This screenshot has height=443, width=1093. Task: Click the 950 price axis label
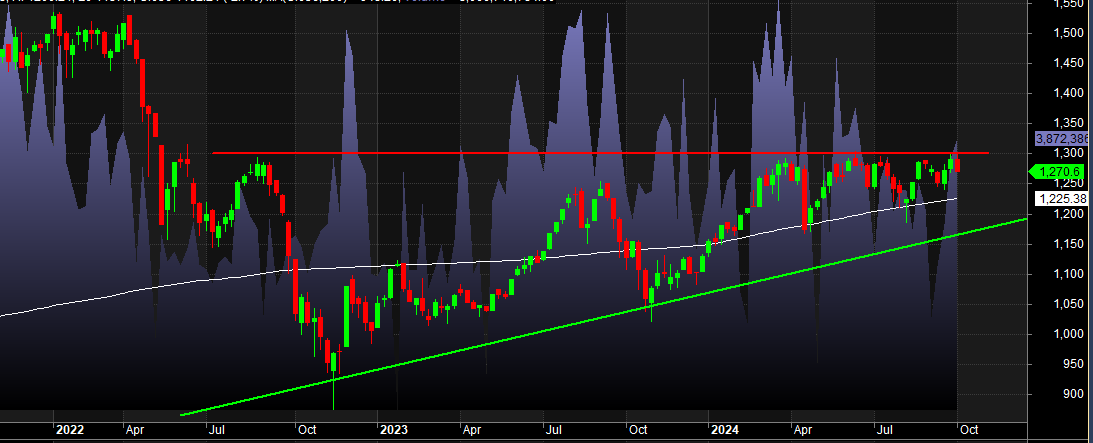click(1074, 364)
